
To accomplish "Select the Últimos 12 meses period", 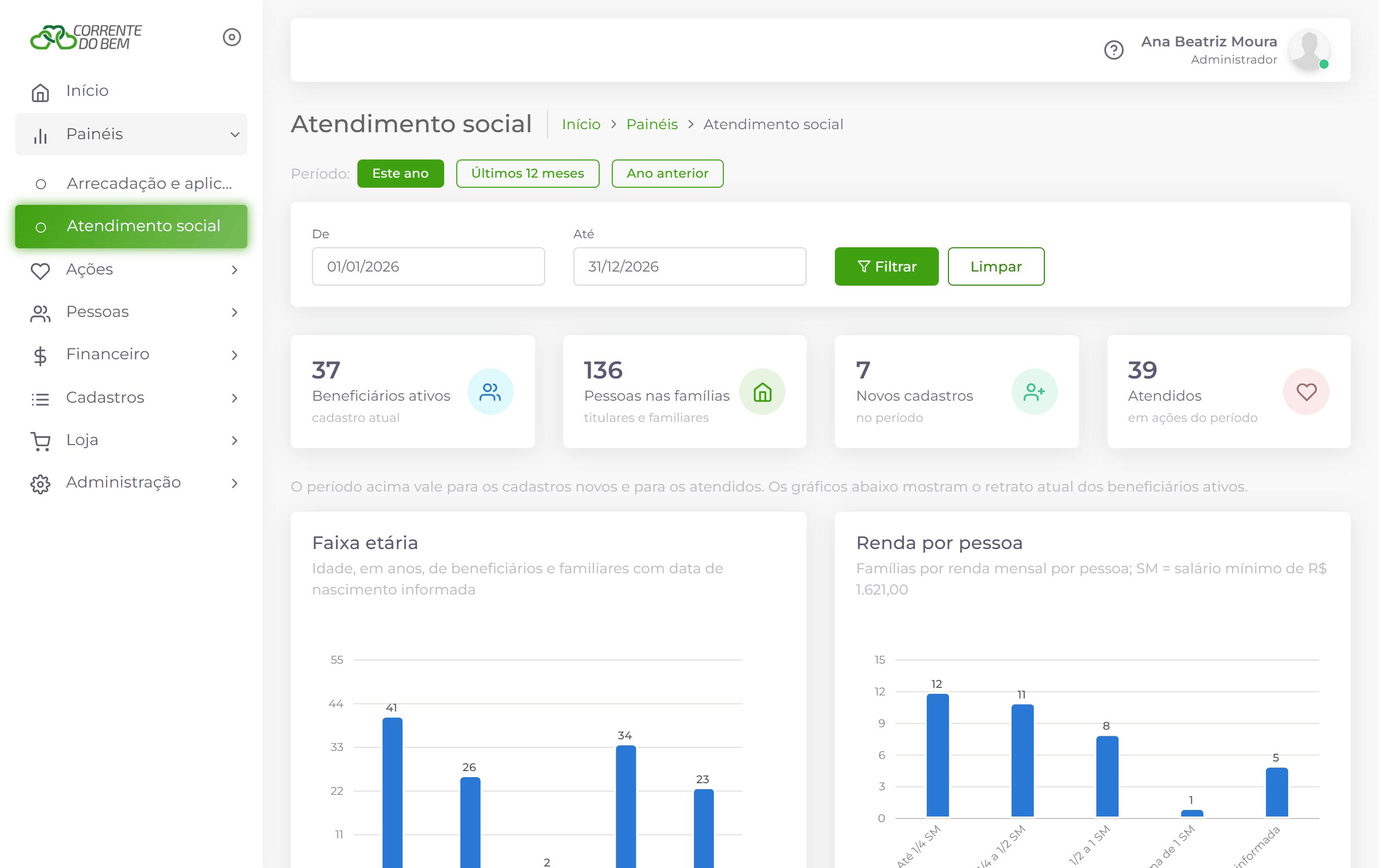I will point(527,174).
